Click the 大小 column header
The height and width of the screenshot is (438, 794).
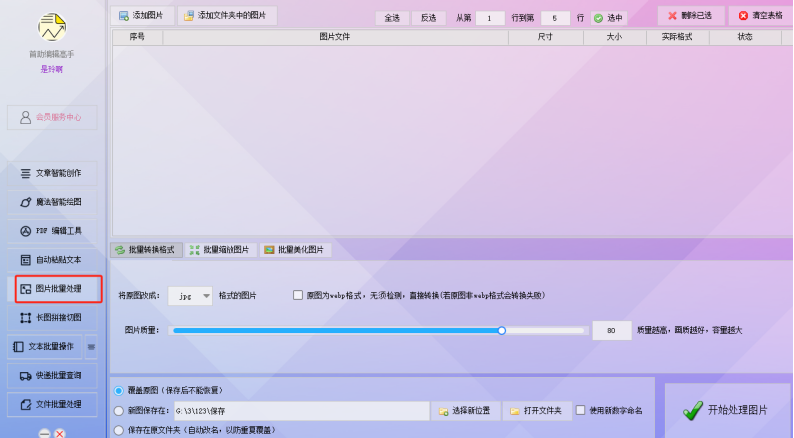[x=615, y=37]
